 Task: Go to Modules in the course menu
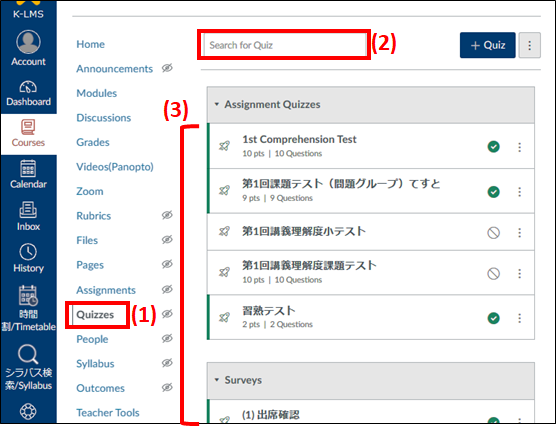click(x=96, y=93)
